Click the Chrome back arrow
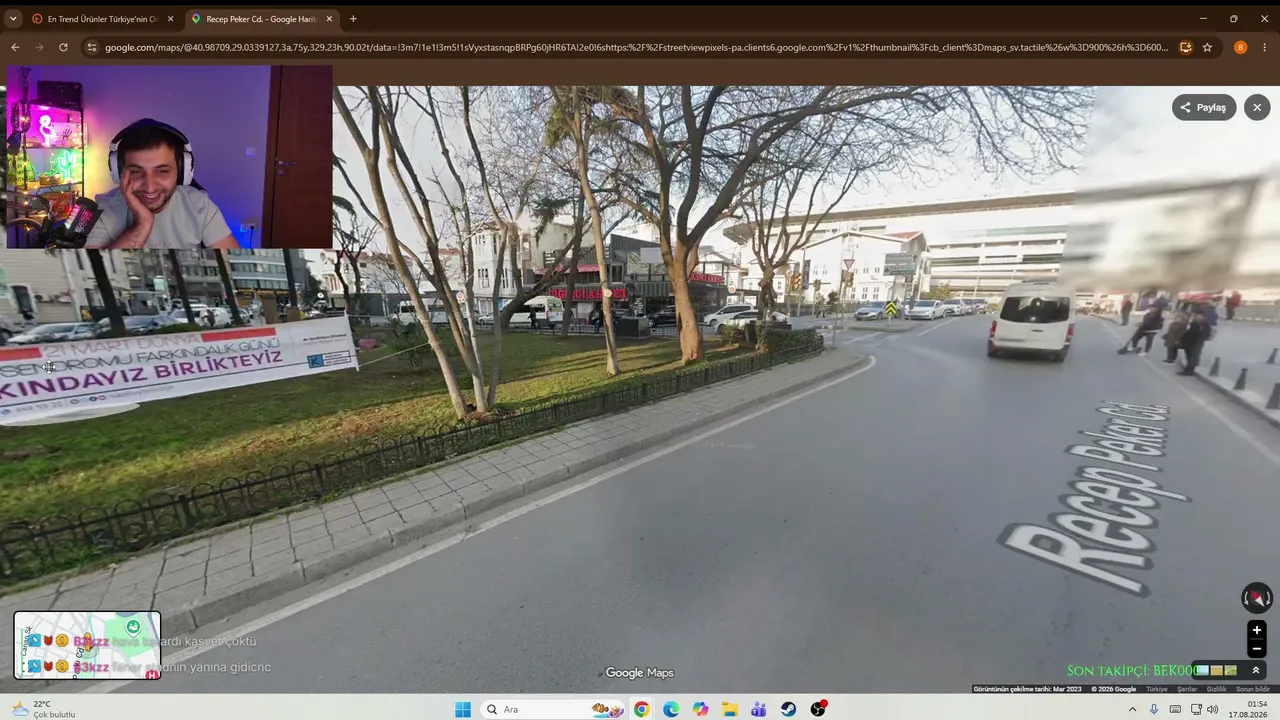The image size is (1280, 720). (x=15, y=47)
